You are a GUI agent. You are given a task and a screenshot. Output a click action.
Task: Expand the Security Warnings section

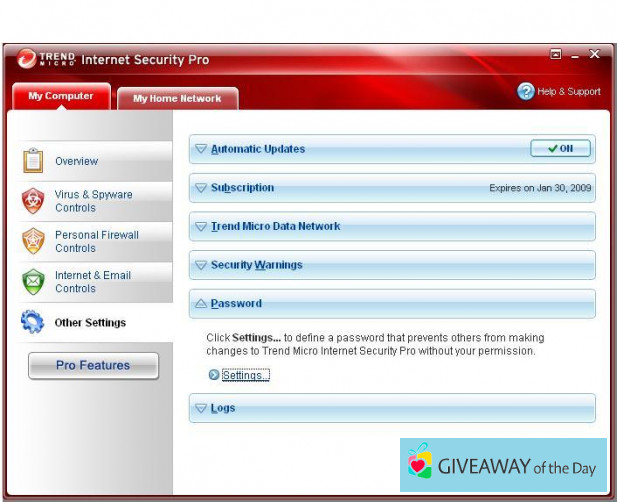coord(255,265)
